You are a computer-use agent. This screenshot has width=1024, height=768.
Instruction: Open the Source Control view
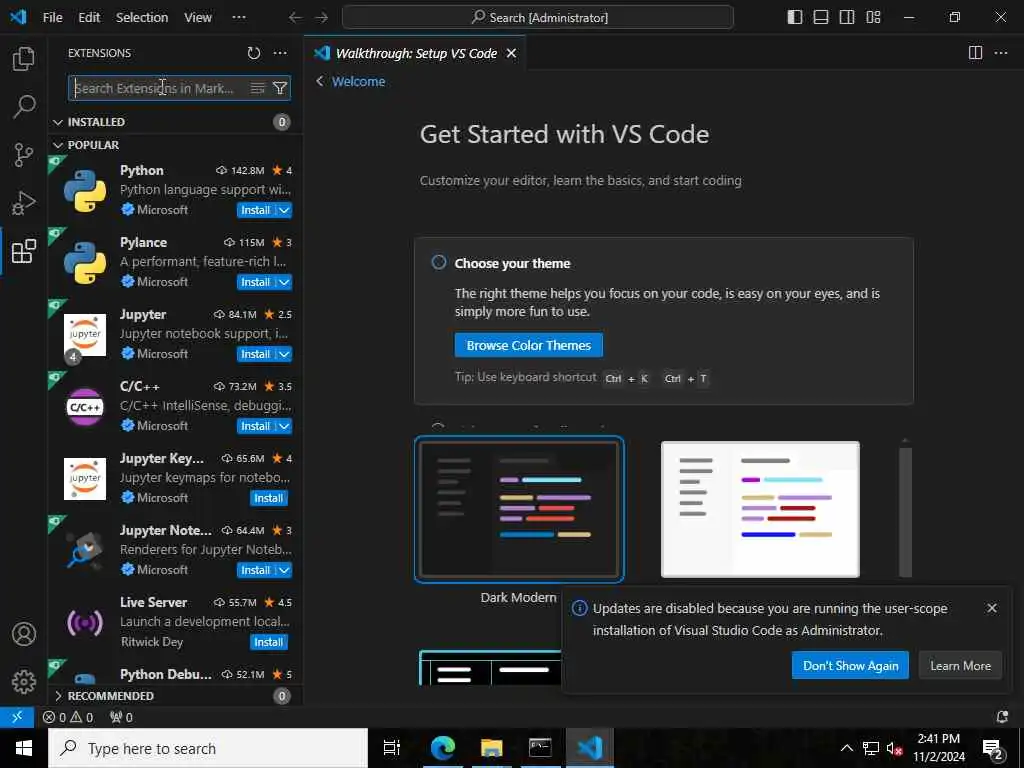point(24,155)
